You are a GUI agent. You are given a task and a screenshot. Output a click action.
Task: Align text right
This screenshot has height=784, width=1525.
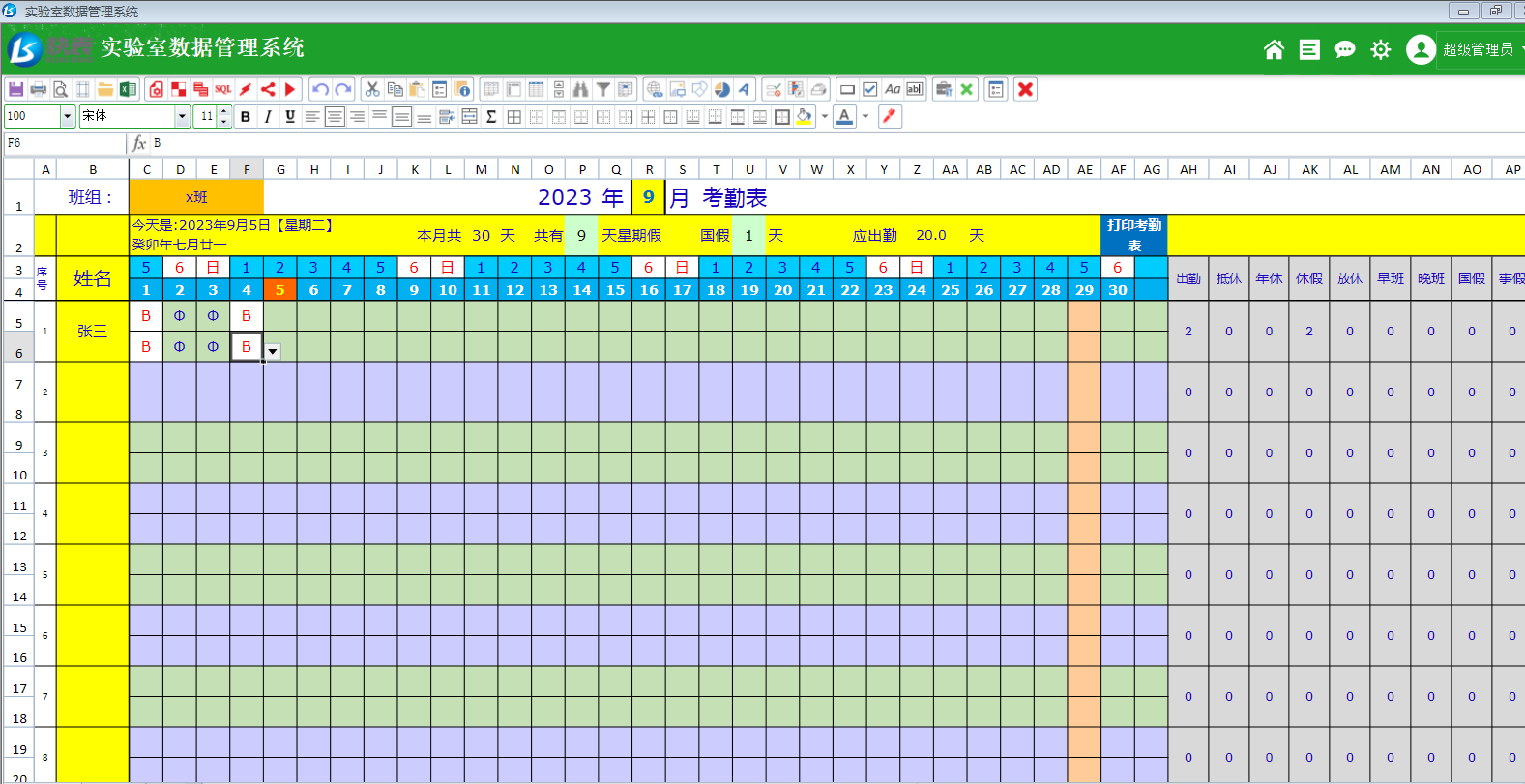point(357,117)
